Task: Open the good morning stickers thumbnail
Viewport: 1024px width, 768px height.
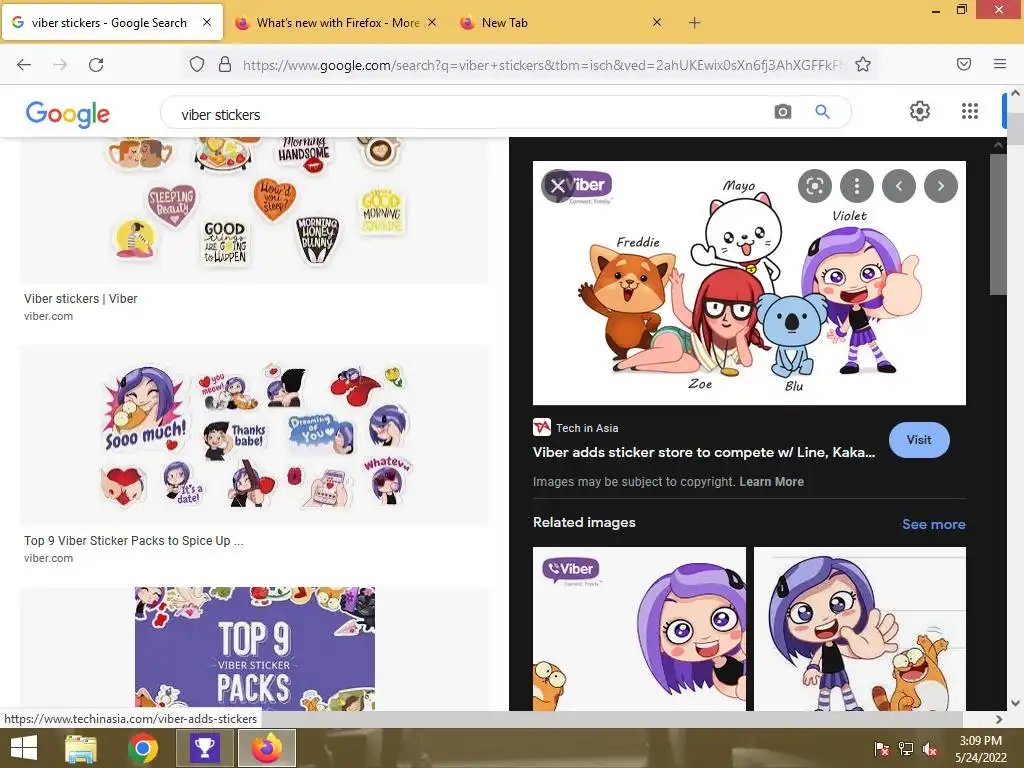Action: [x=254, y=210]
